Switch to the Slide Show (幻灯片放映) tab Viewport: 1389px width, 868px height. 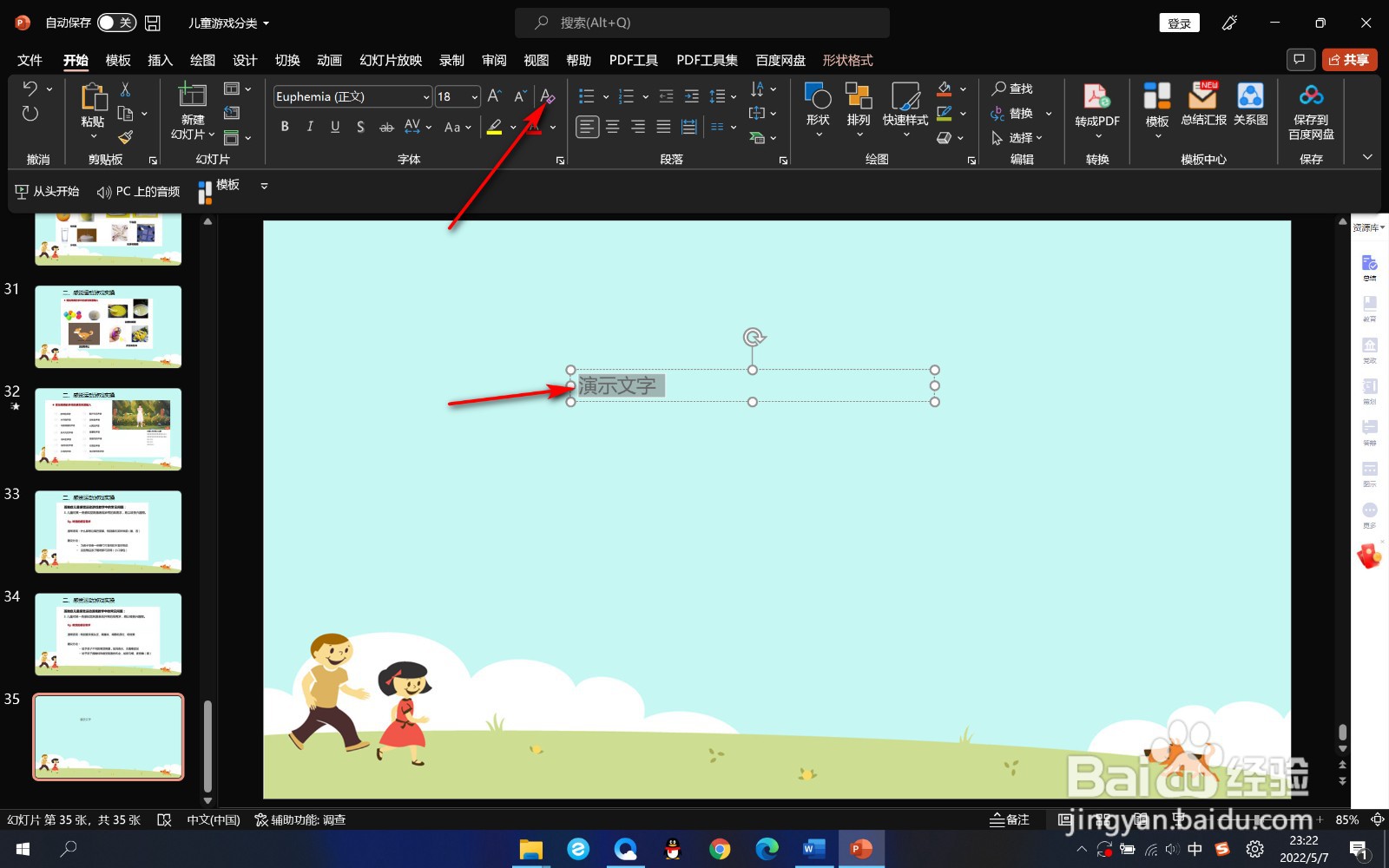pyautogui.click(x=391, y=60)
